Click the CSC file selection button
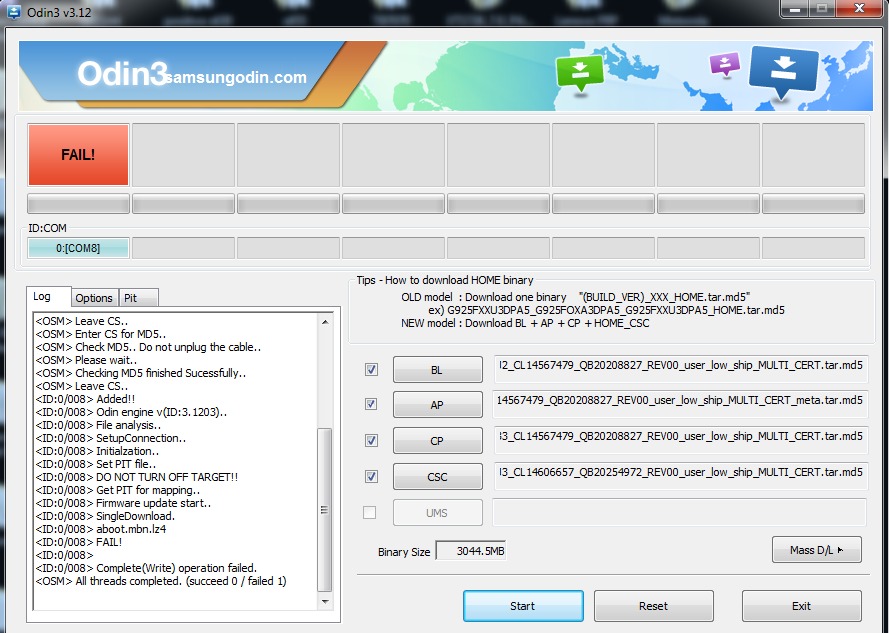The width and height of the screenshot is (889, 633). (x=438, y=476)
